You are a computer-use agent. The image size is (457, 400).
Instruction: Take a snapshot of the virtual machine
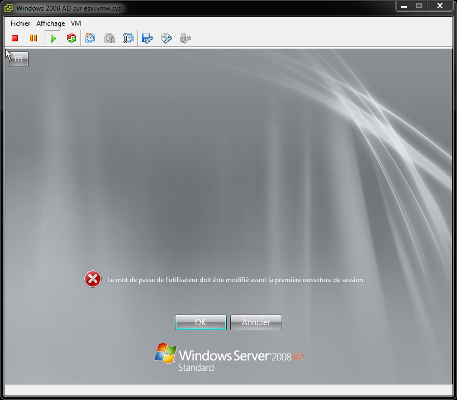90,38
